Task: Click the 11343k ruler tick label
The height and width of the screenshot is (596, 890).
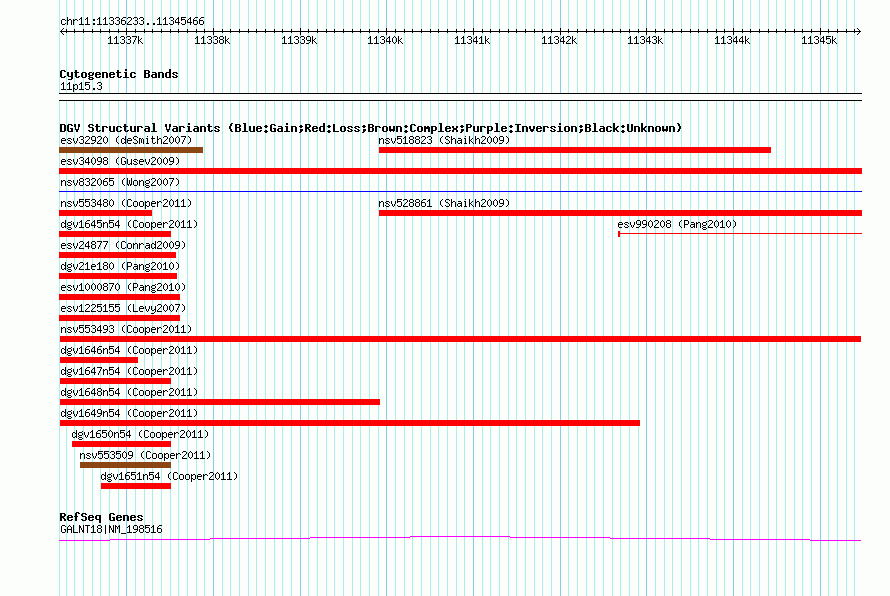Action: (645, 40)
